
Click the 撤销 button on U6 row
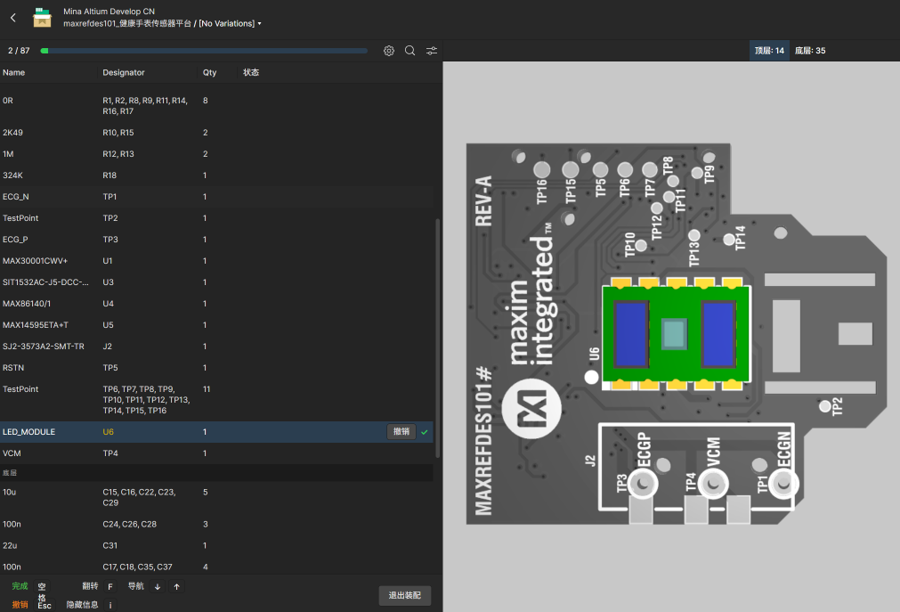tap(401, 432)
